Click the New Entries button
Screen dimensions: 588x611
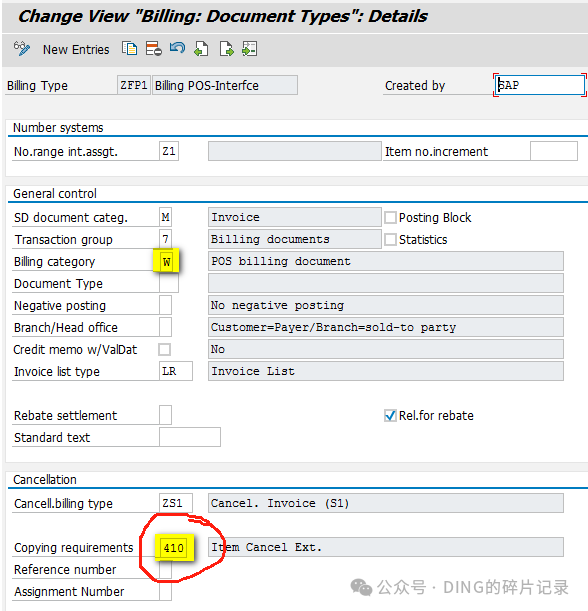76,50
